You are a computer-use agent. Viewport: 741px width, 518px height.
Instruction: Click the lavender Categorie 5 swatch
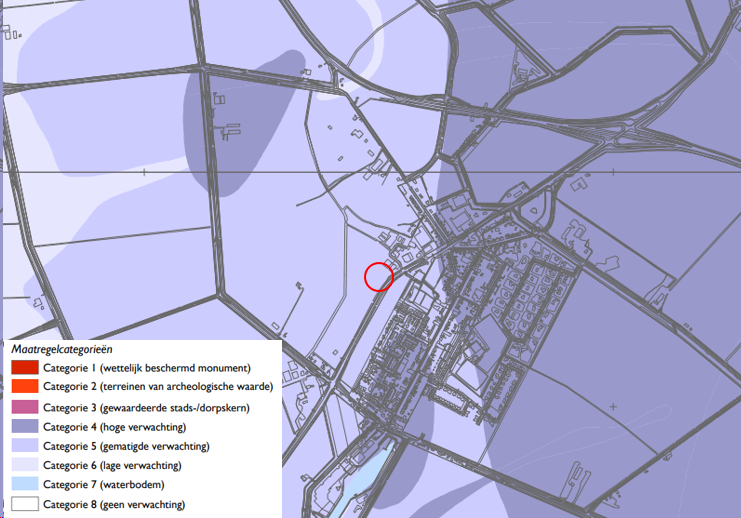tap(25, 446)
